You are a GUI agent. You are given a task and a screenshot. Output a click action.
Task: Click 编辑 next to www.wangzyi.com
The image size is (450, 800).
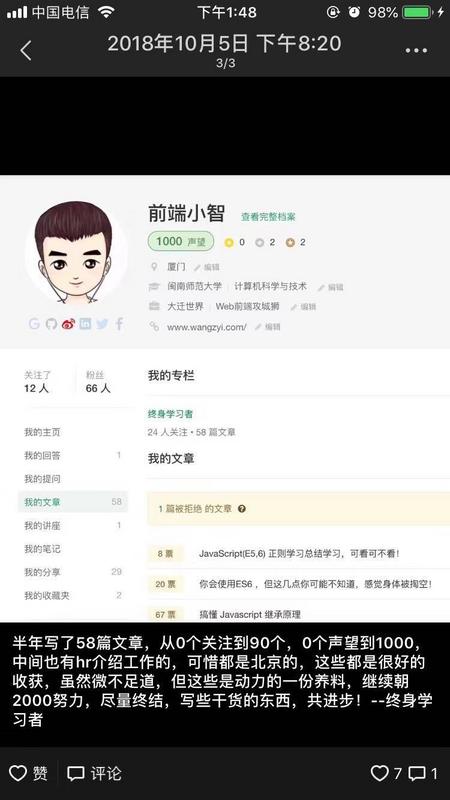pyautogui.click(x=268, y=327)
